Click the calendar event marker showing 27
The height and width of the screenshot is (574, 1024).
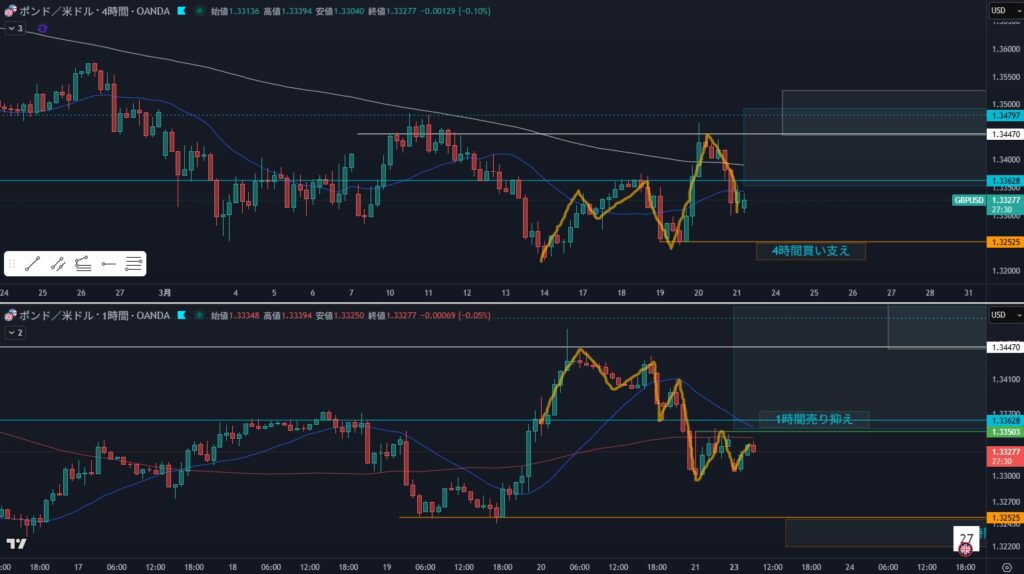tap(966, 538)
